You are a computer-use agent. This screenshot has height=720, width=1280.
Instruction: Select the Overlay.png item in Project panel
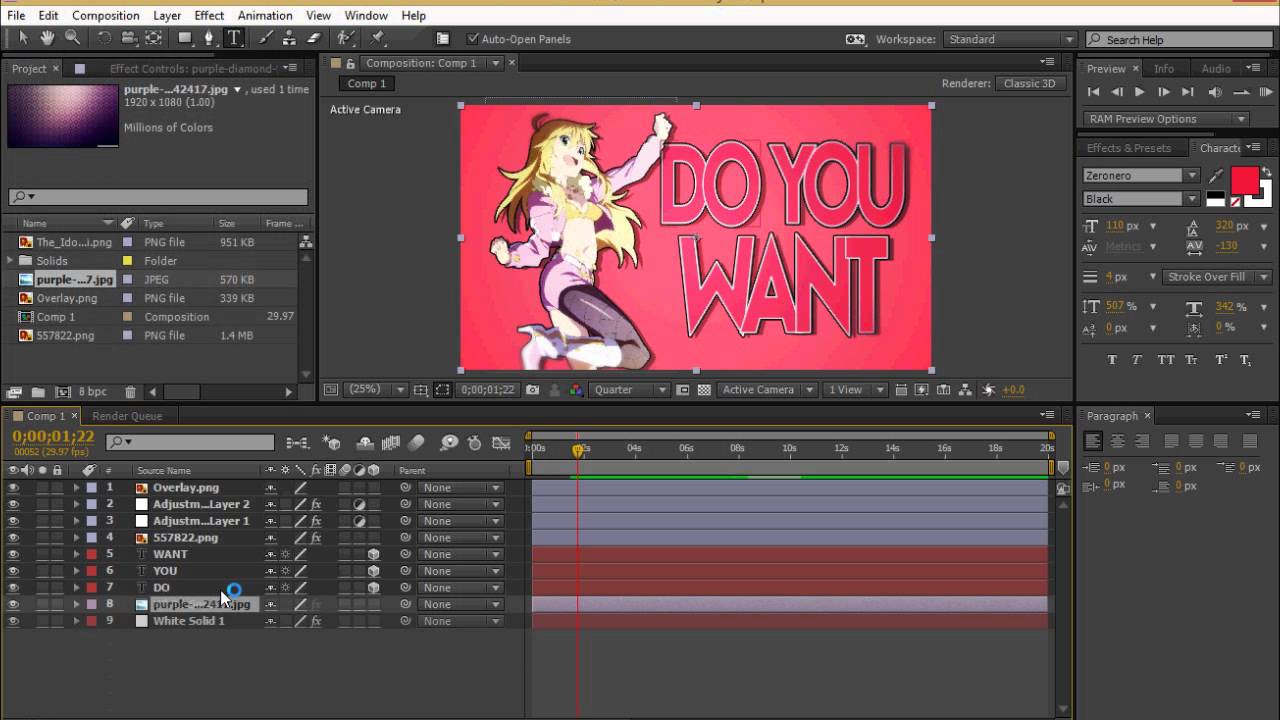(67, 298)
